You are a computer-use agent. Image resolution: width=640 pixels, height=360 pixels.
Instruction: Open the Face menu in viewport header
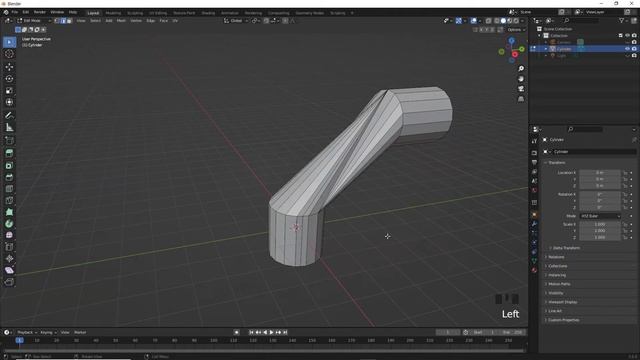coord(164,20)
